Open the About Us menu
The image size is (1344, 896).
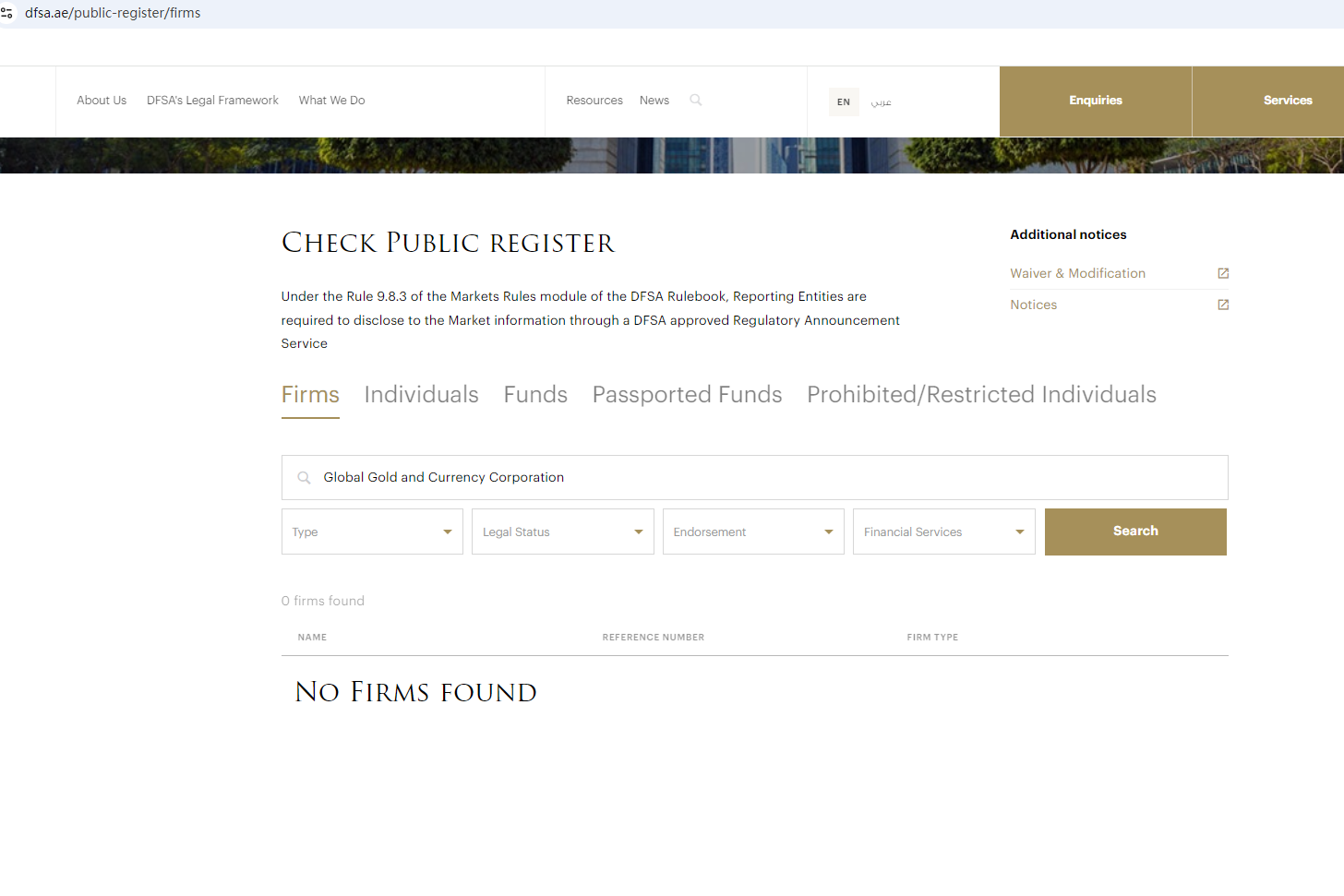pos(102,101)
